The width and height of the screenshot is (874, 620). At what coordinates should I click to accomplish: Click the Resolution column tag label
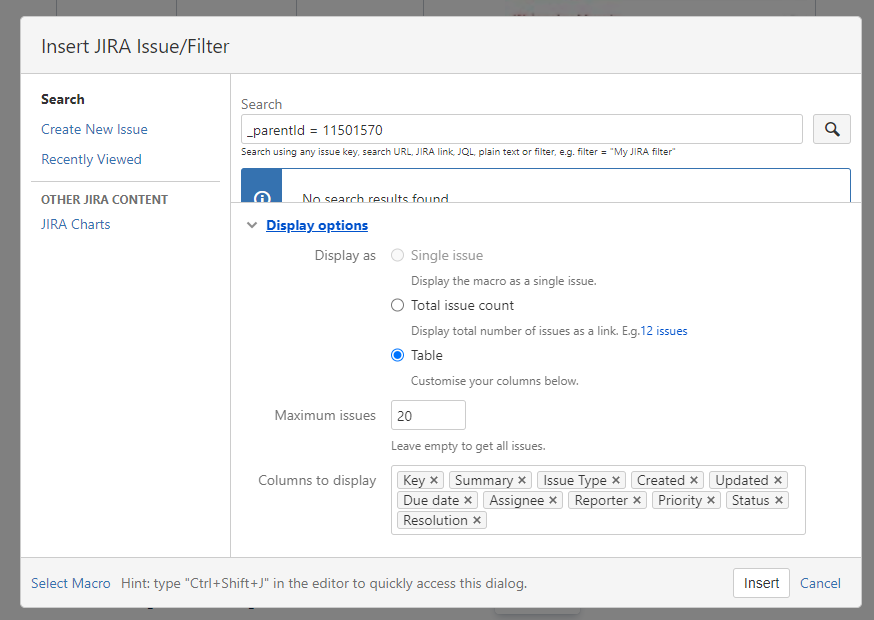click(x=435, y=520)
